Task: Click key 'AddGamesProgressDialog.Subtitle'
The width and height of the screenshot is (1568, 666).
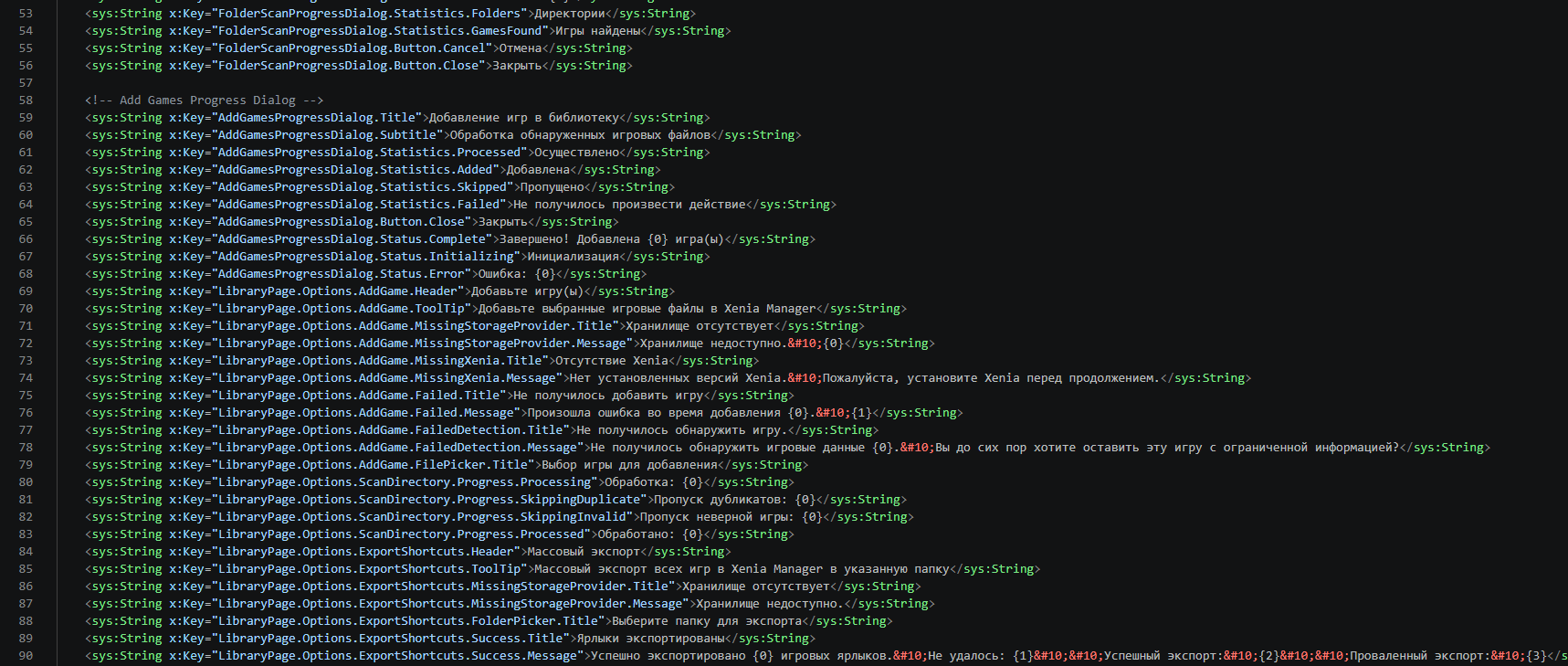Action: (327, 135)
